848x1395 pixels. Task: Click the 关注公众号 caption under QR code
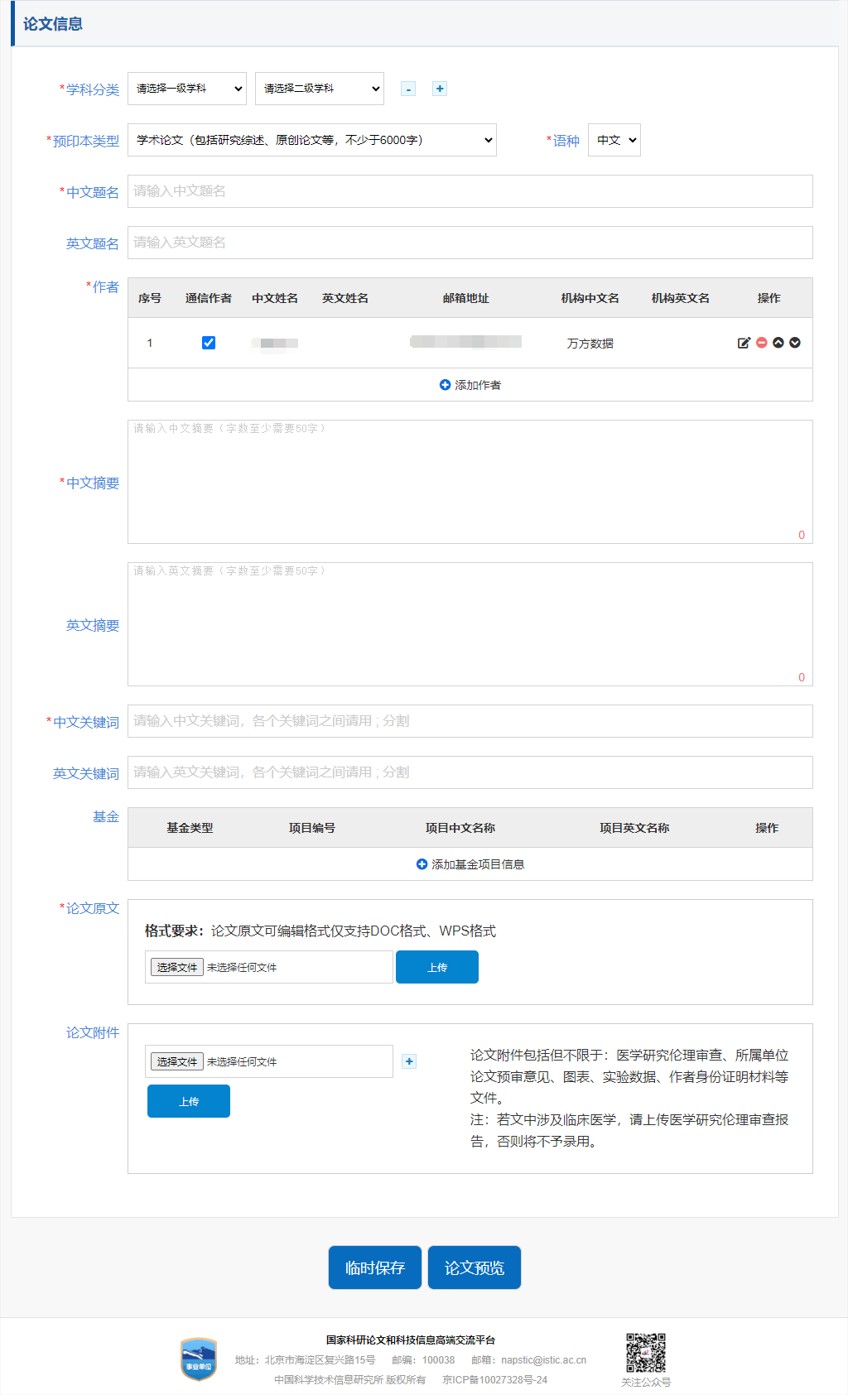646,1382
